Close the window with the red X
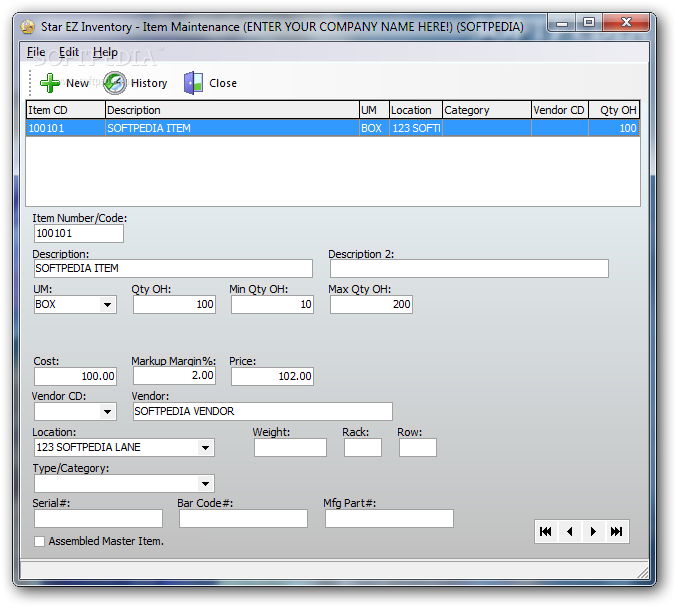677x607 pixels. point(626,23)
